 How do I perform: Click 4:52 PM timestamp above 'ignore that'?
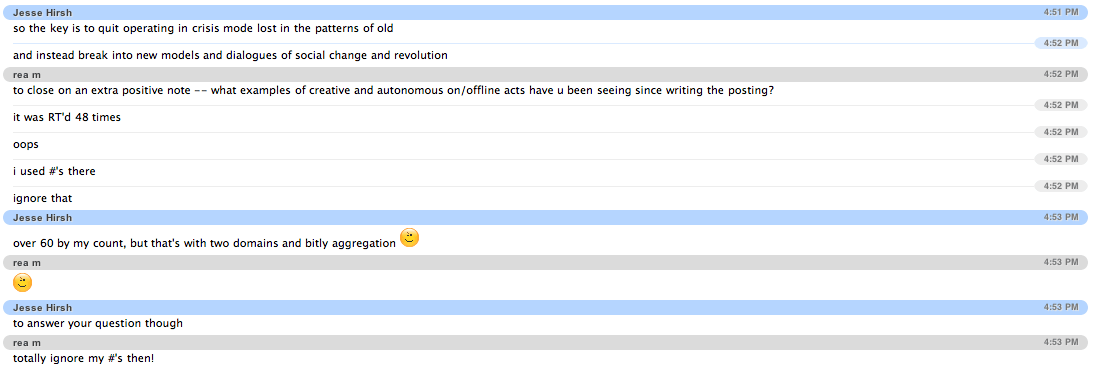click(x=1061, y=185)
